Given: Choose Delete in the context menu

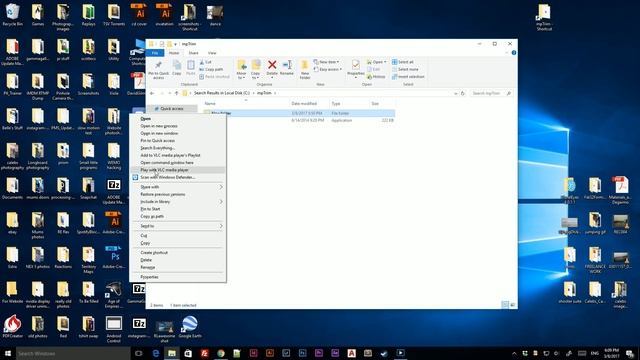Looking at the screenshot, I should point(178,260).
